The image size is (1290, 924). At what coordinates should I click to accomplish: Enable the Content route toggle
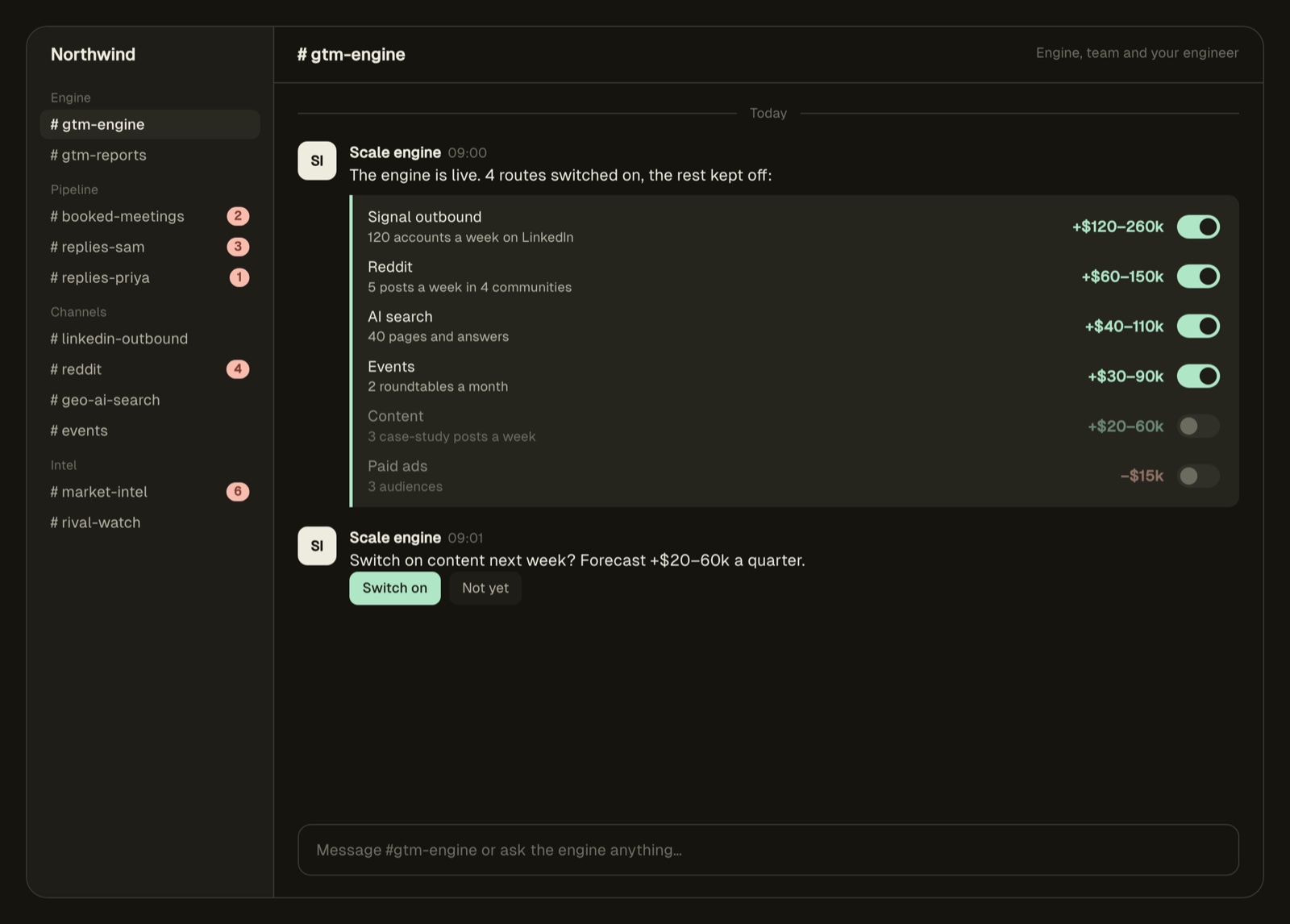(1198, 426)
